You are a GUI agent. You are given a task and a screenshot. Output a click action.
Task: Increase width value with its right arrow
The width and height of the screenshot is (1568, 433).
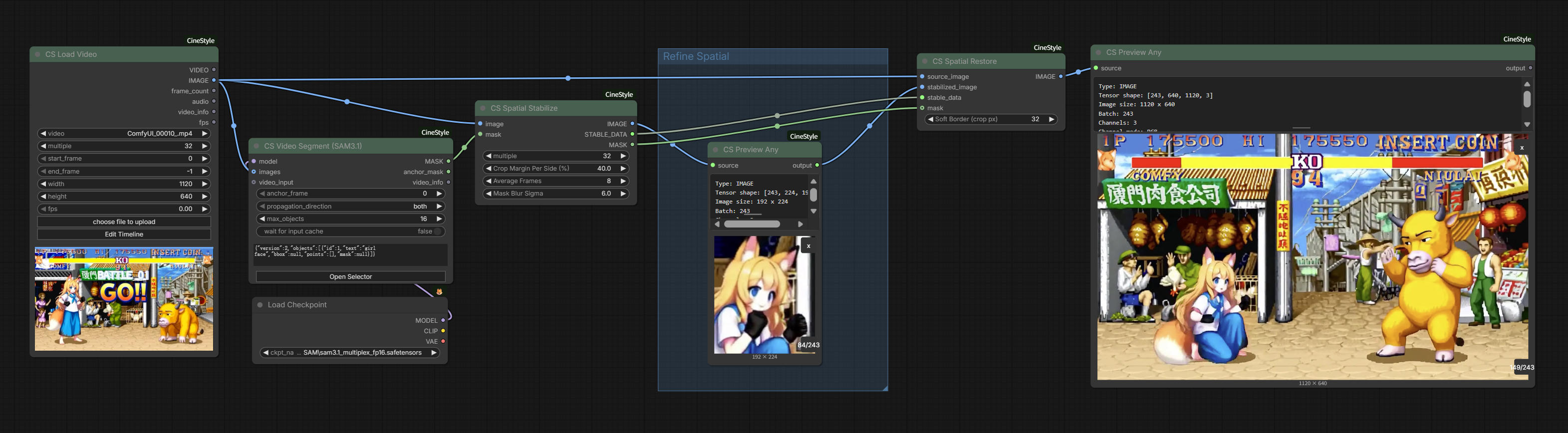tap(205, 184)
